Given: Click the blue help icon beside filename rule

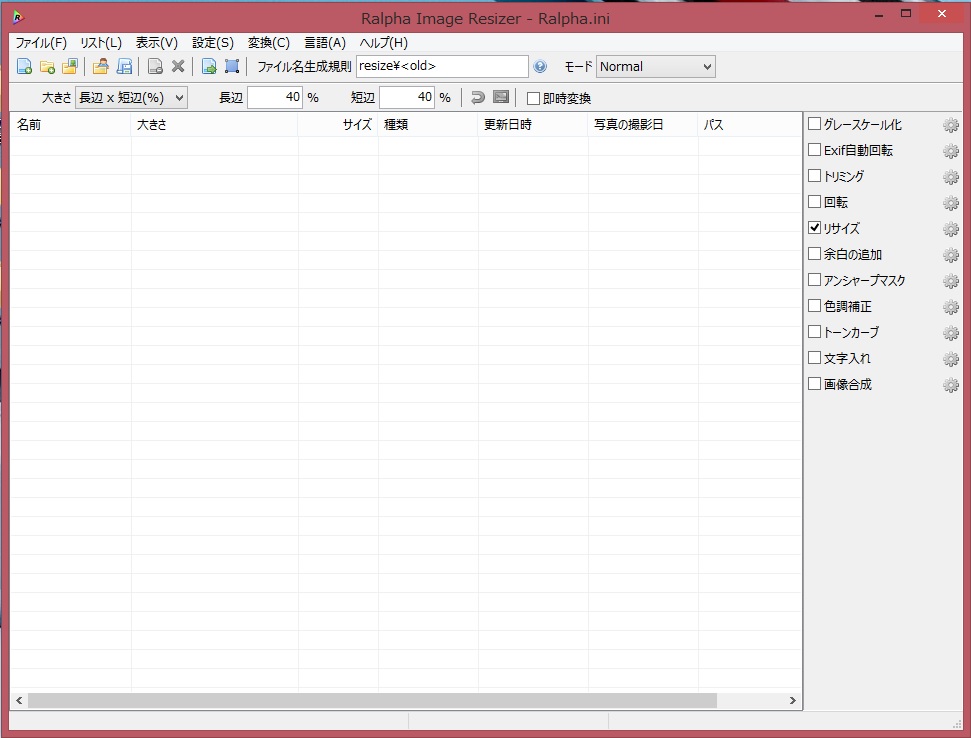Looking at the screenshot, I should (540, 67).
